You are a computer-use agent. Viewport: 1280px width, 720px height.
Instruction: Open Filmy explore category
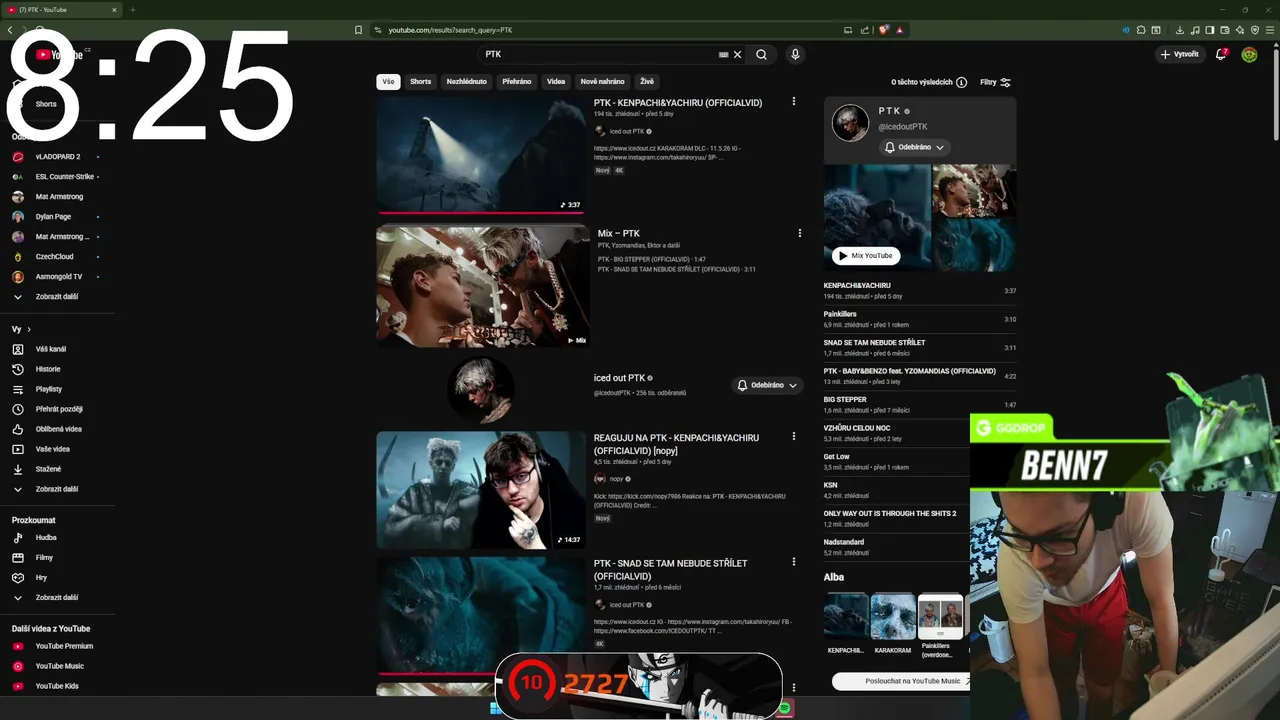(x=44, y=558)
